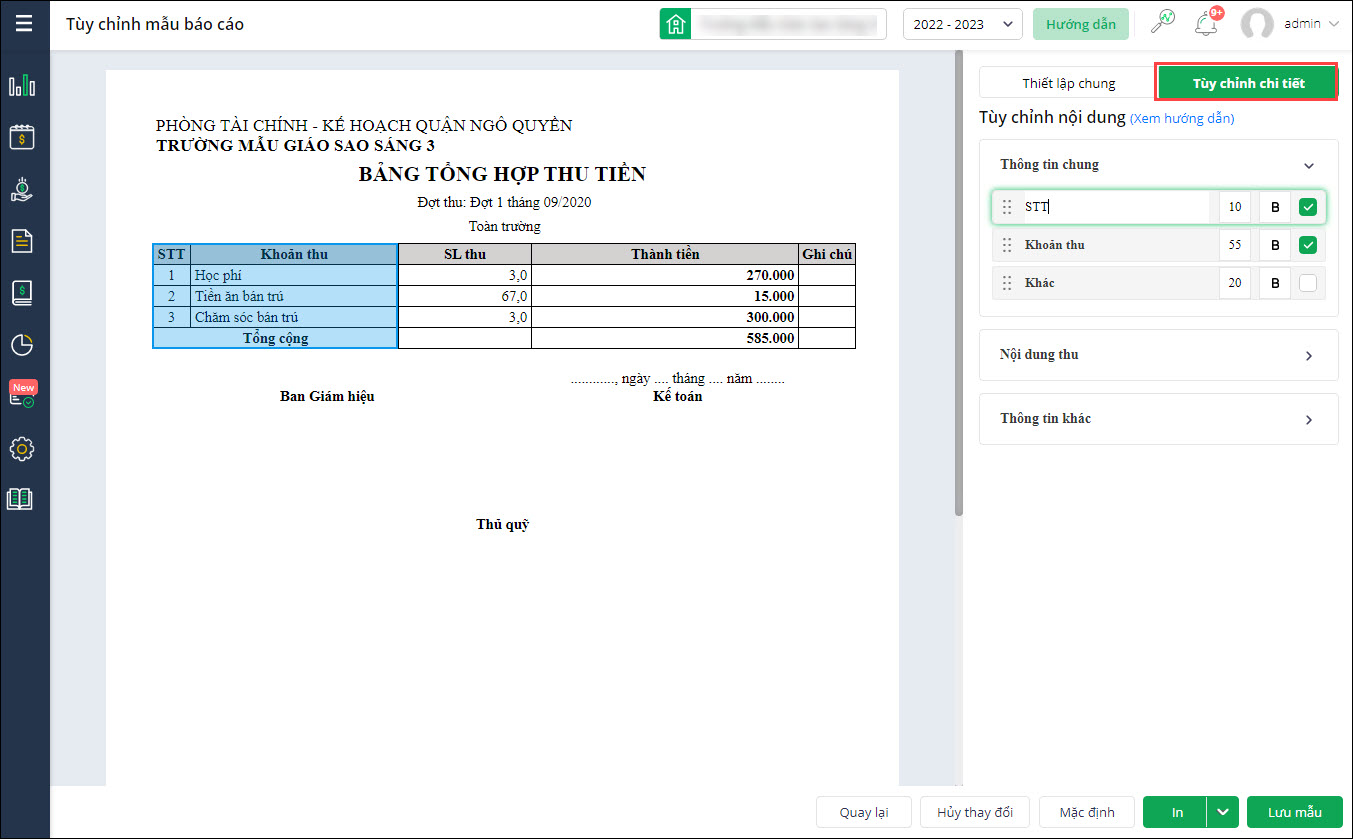The width and height of the screenshot is (1353, 839).
Task: Click the Lưu mẫu button
Action: click(1295, 813)
